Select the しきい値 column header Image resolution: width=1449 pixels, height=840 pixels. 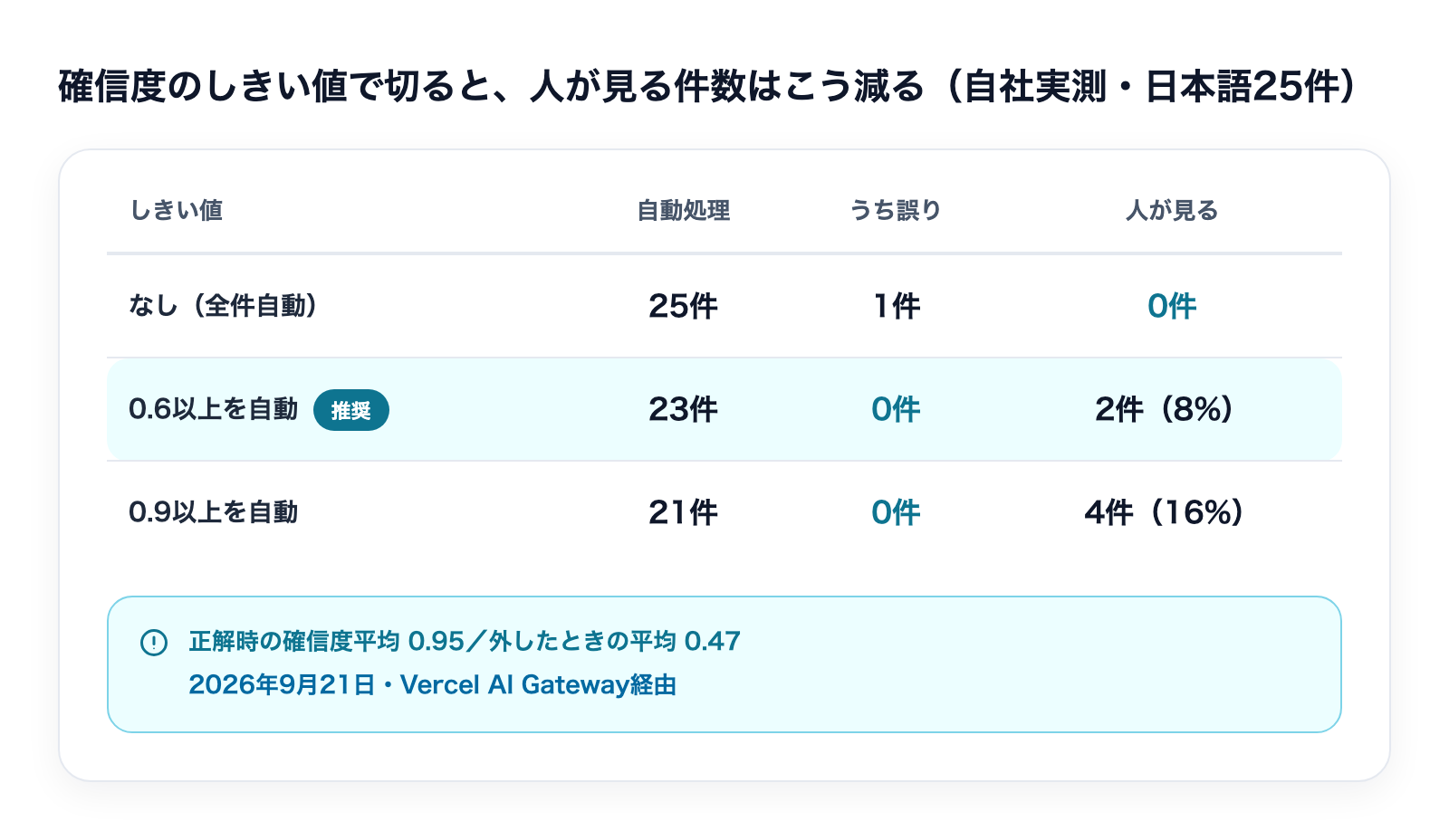[x=177, y=211]
